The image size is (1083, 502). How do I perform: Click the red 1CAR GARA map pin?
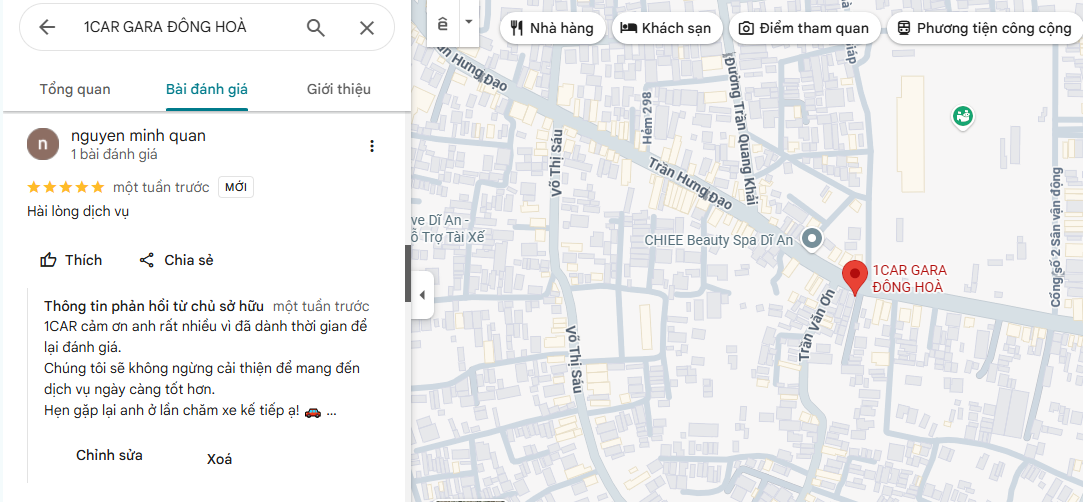855,278
